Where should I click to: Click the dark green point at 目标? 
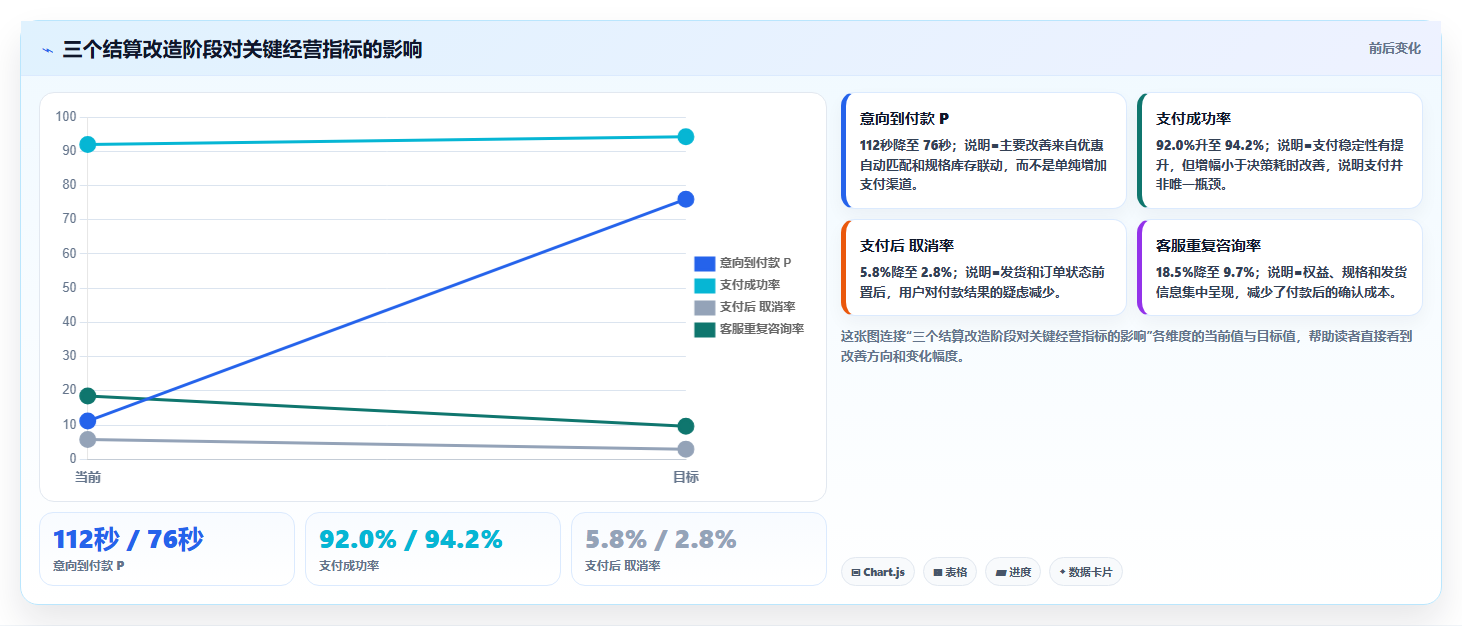(x=686, y=426)
